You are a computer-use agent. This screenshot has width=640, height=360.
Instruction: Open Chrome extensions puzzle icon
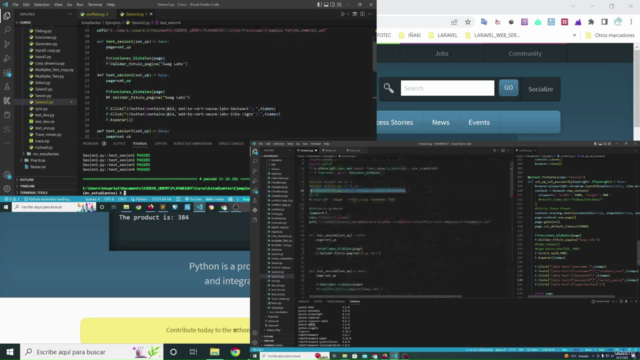(x=591, y=22)
